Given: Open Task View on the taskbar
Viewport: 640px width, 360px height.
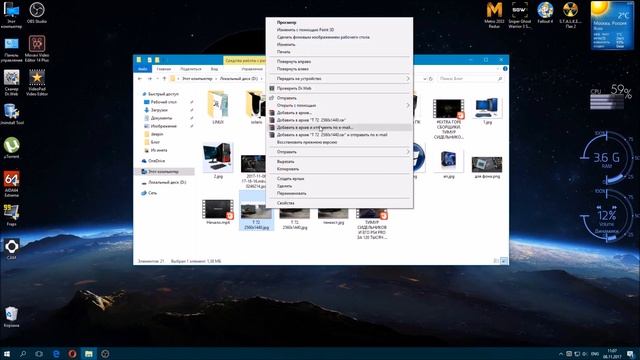Looking at the screenshot, I should tap(39, 354).
